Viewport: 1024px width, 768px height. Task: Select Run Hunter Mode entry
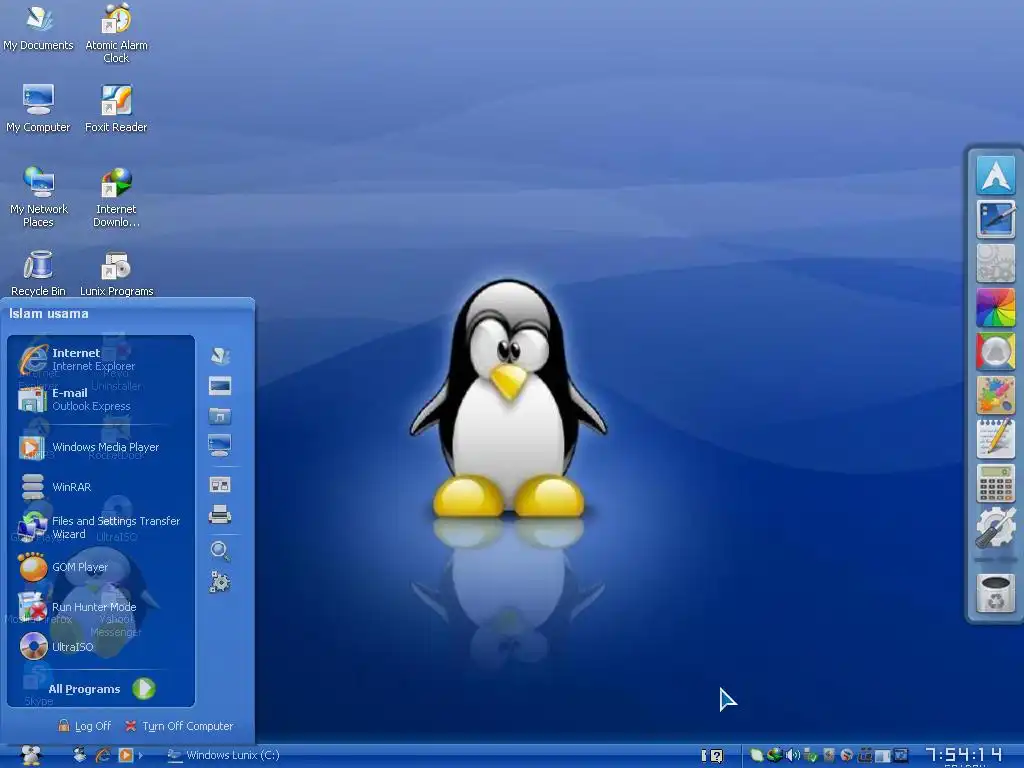(x=77, y=607)
